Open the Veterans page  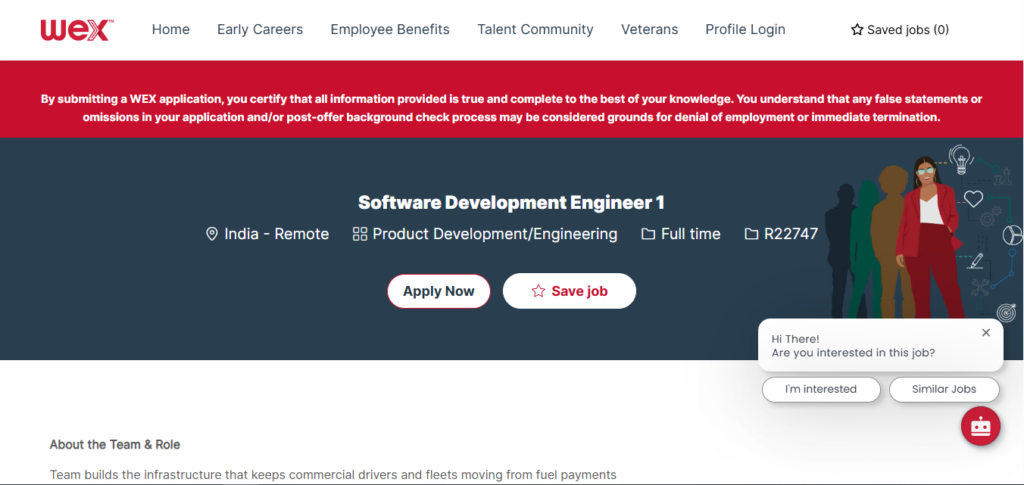click(649, 29)
